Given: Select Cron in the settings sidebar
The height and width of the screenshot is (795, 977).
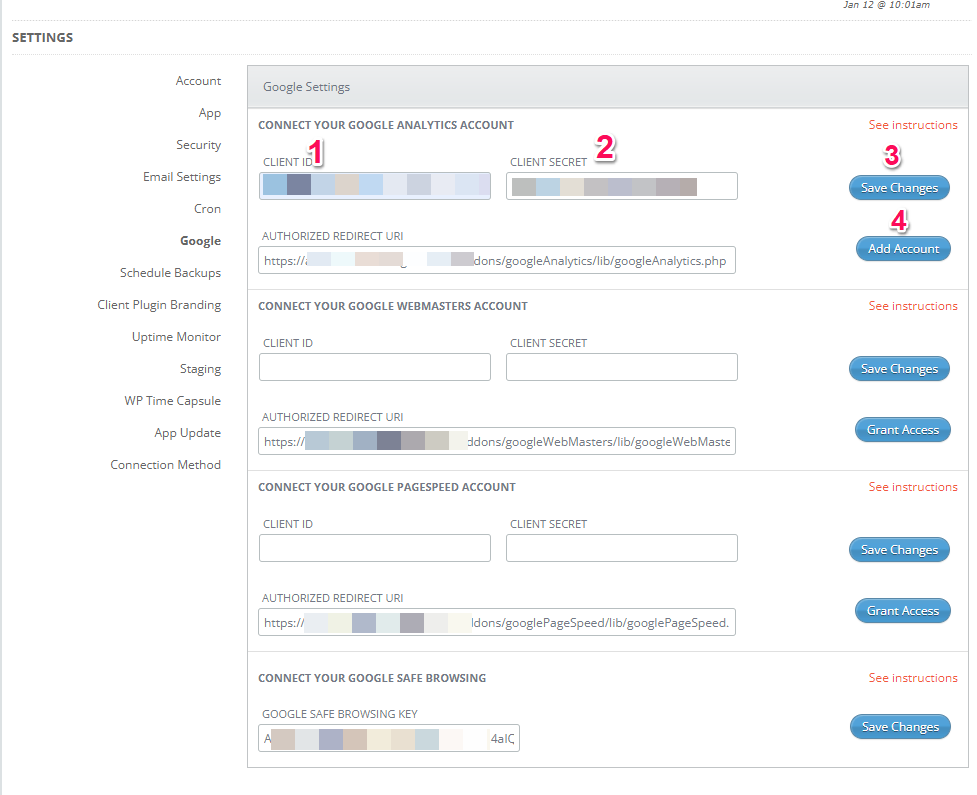Looking at the screenshot, I should pos(207,209).
